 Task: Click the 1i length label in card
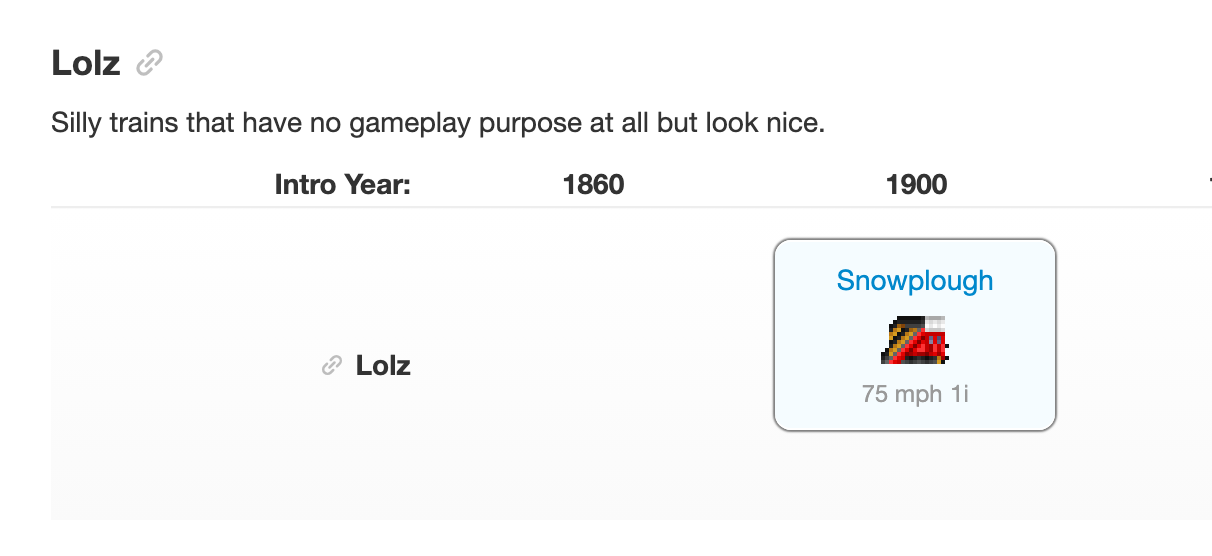click(x=959, y=394)
